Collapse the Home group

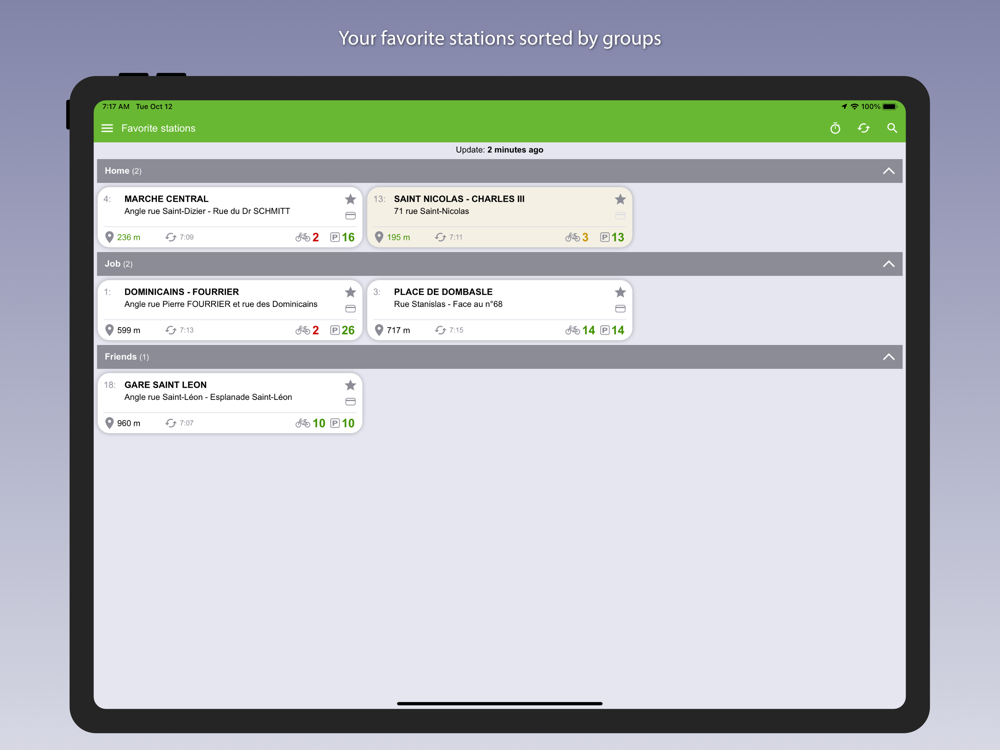click(888, 171)
